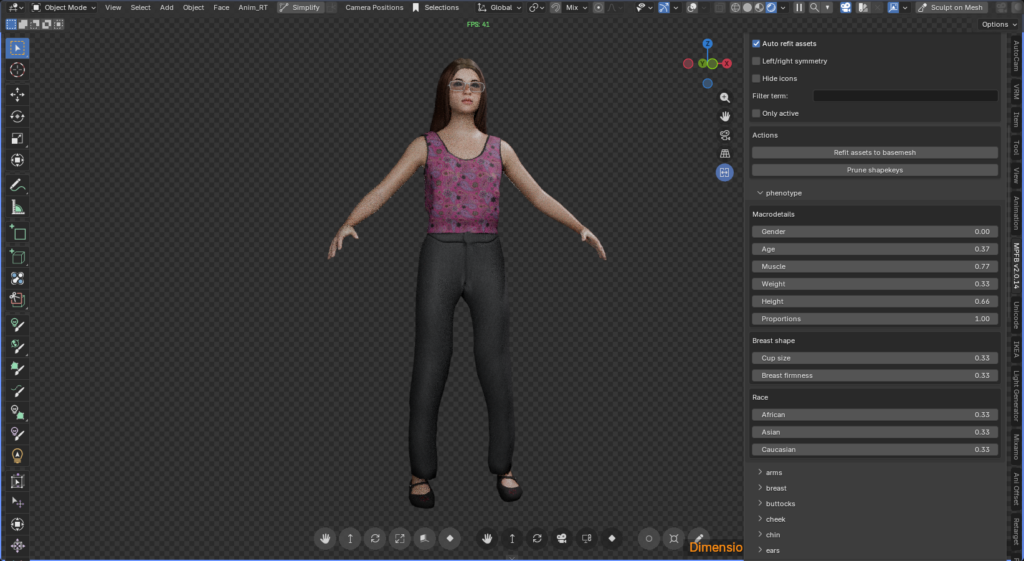Open the Select menu
This screenshot has width=1024, height=561.
click(140, 7)
